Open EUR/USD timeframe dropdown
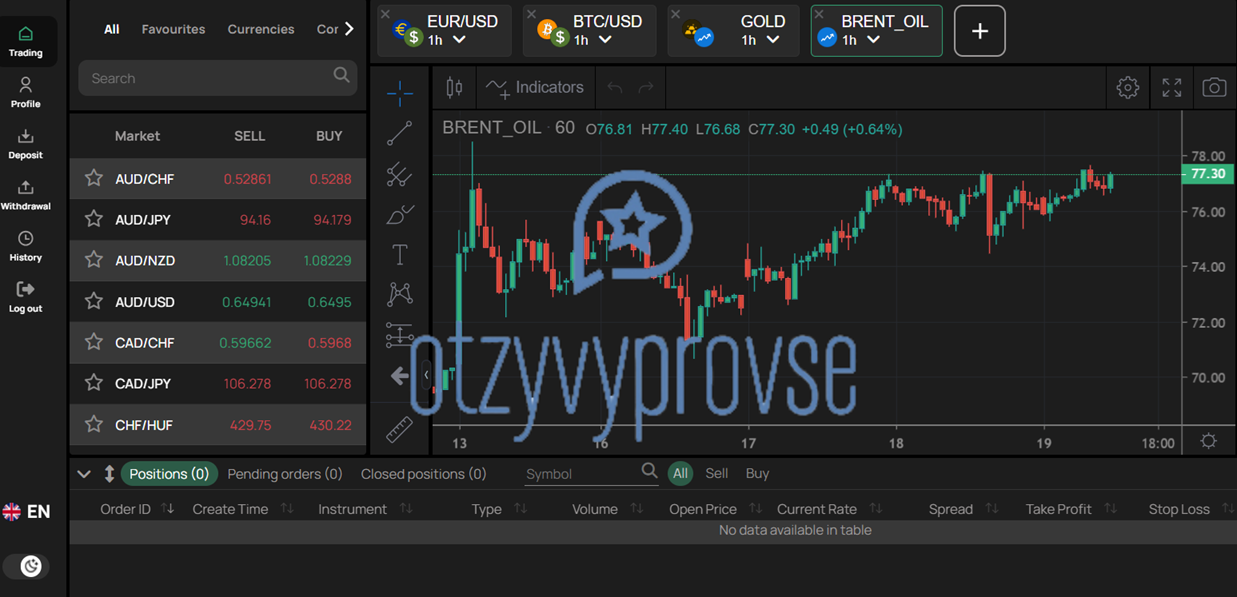This screenshot has width=1237, height=597. [x=459, y=40]
